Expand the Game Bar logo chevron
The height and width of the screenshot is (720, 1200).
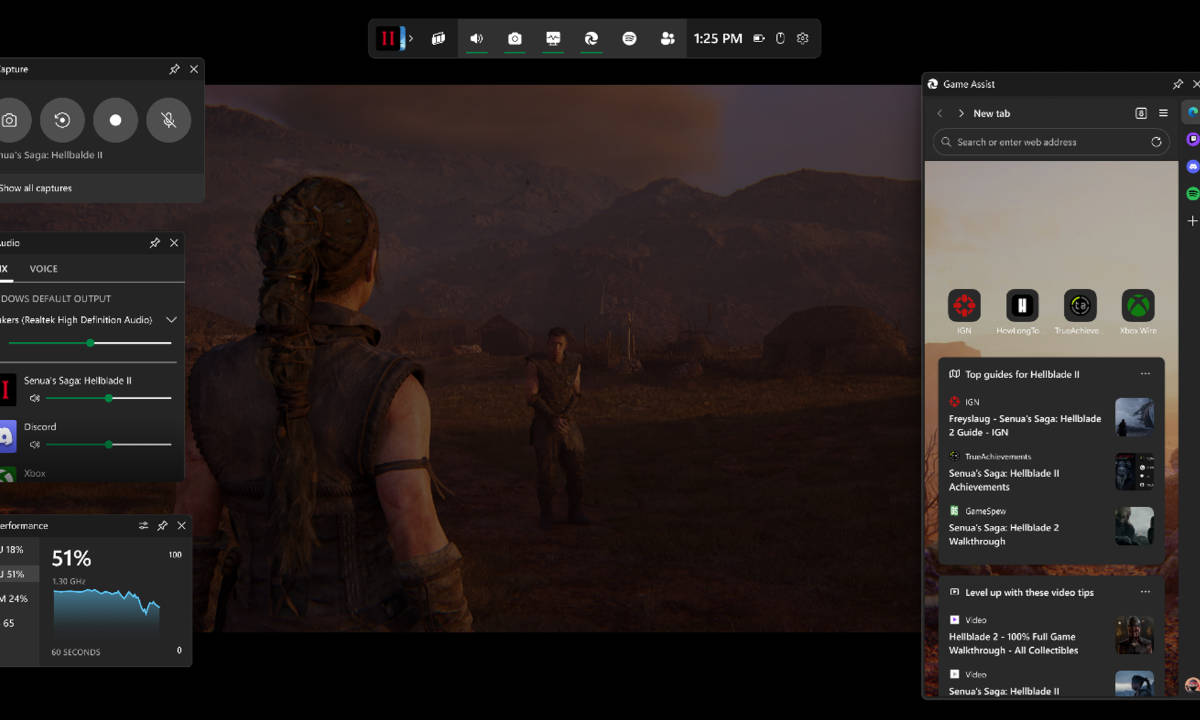click(410, 38)
